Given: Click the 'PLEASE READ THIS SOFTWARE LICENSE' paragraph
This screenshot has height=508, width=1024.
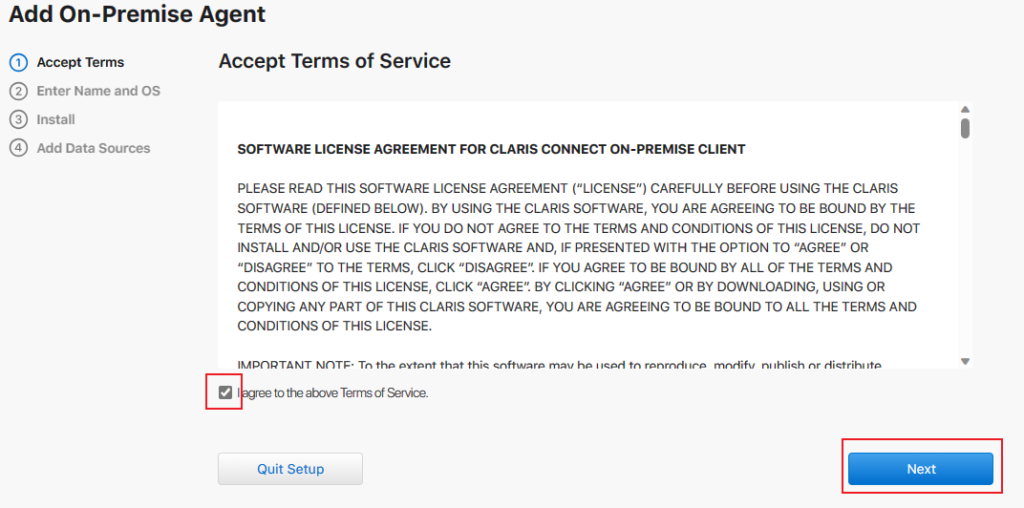Looking at the screenshot, I should coord(576,257).
